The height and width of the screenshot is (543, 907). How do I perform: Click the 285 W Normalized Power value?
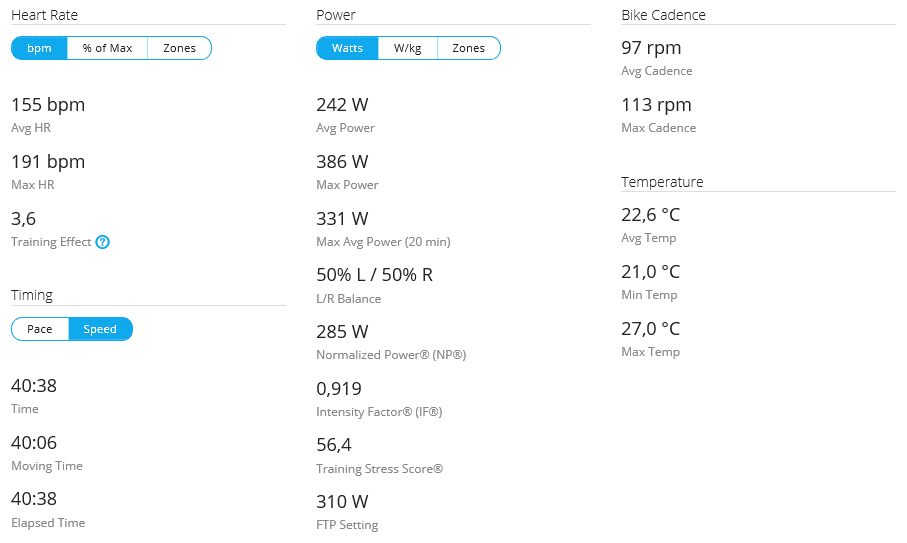[x=342, y=332]
